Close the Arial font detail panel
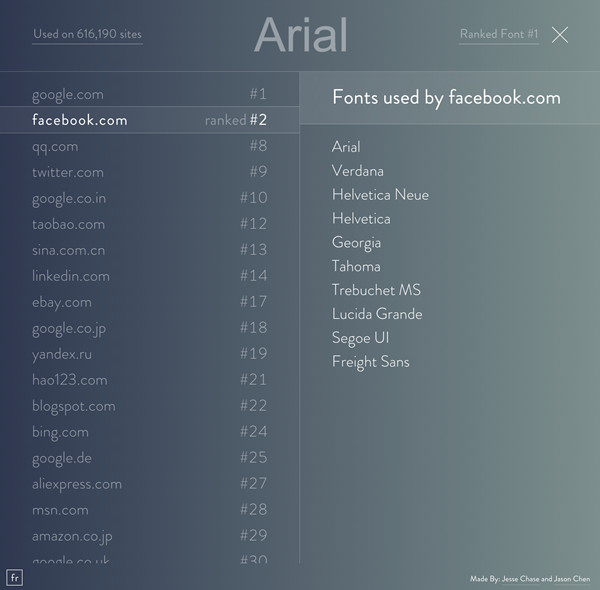This screenshot has width=600, height=590. point(560,35)
